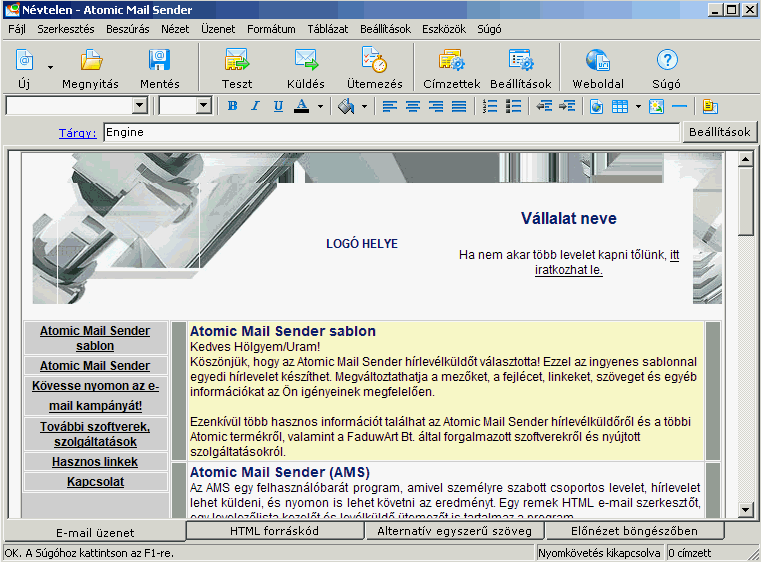Open the dropdown arrow next to Új

(x=50, y=67)
